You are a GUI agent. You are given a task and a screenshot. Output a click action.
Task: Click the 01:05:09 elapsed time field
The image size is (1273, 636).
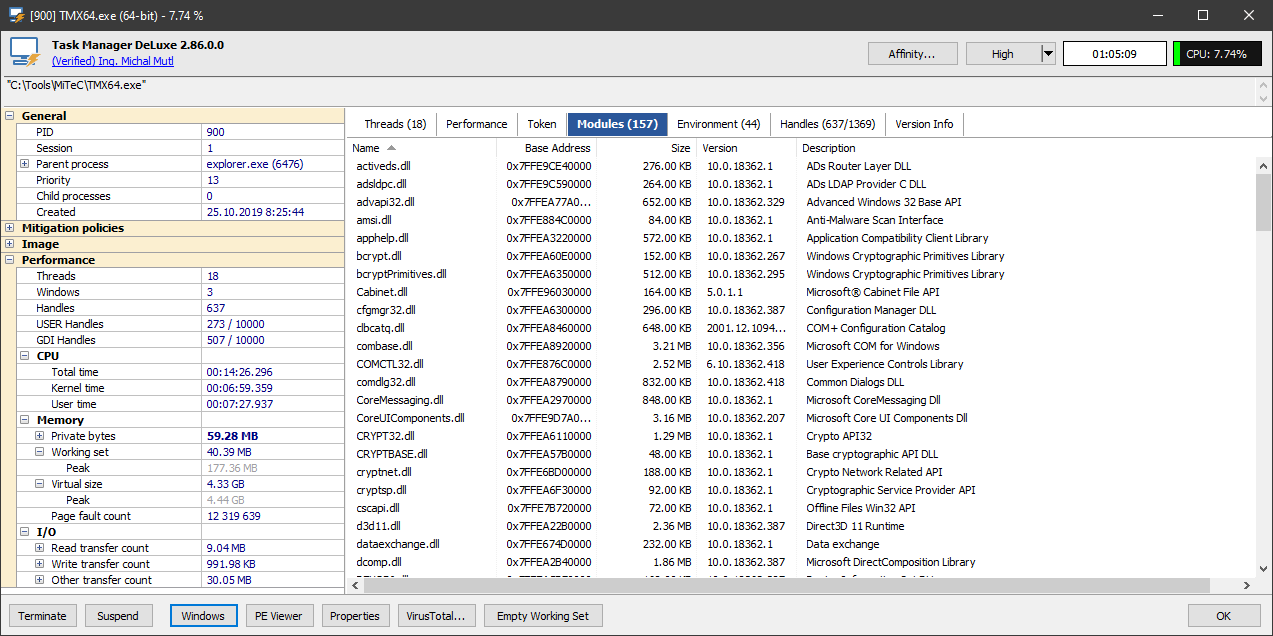pos(1114,54)
